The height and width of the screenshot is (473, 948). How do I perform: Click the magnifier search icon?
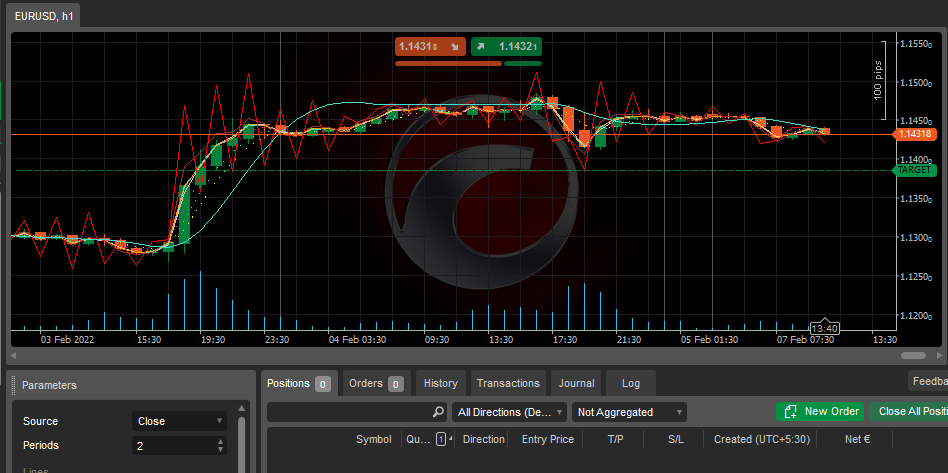(438, 412)
